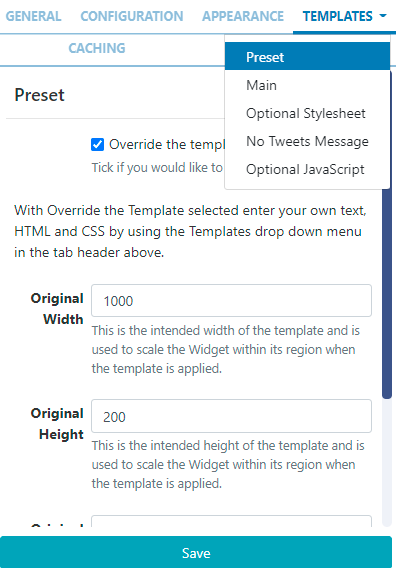The width and height of the screenshot is (396, 568).
Task: Open the Optional Stylesheet menu entry
Action: (307, 113)
